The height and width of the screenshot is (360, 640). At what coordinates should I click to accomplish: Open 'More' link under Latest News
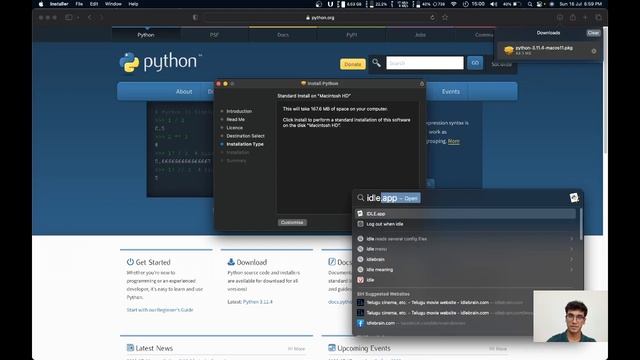click(297, 349)
